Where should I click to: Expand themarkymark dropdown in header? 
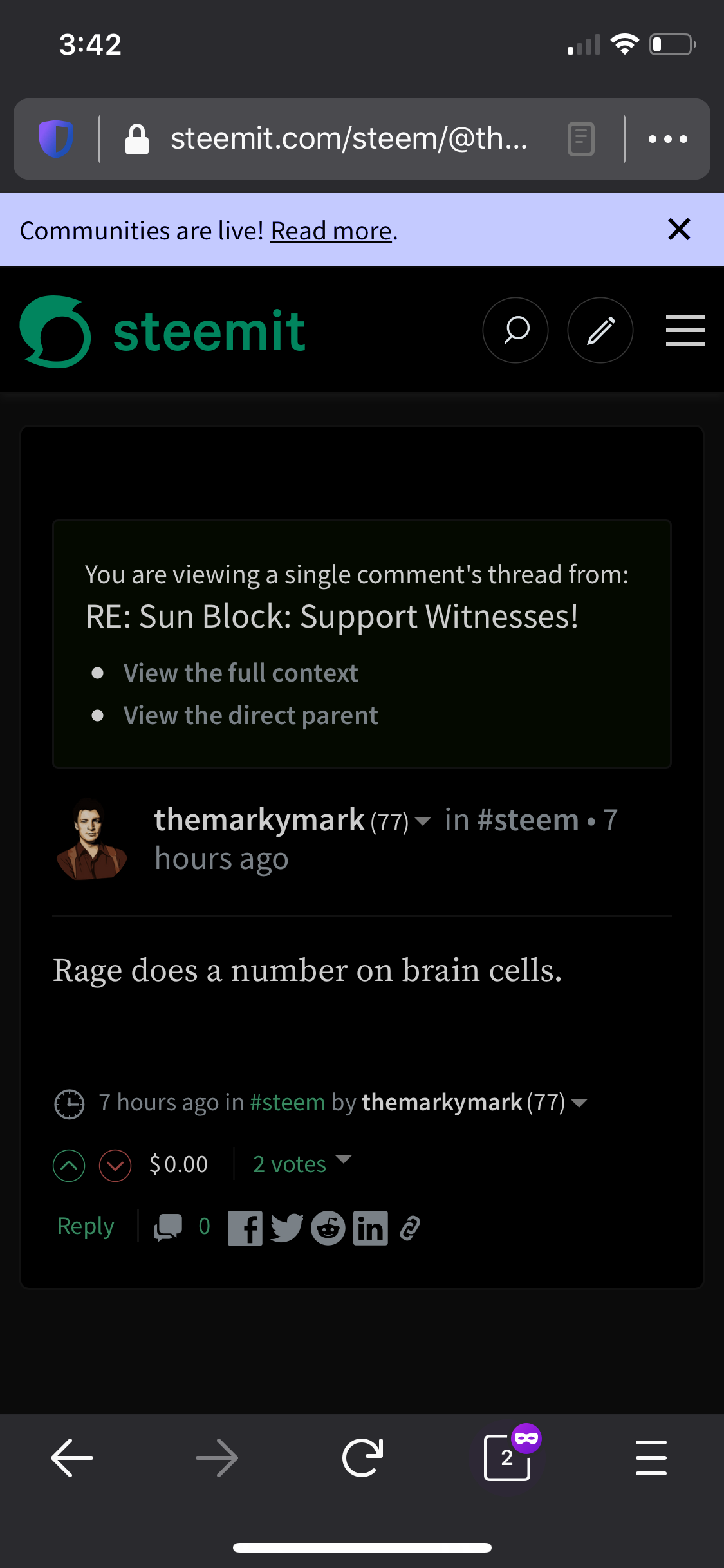tap(423, 821)
